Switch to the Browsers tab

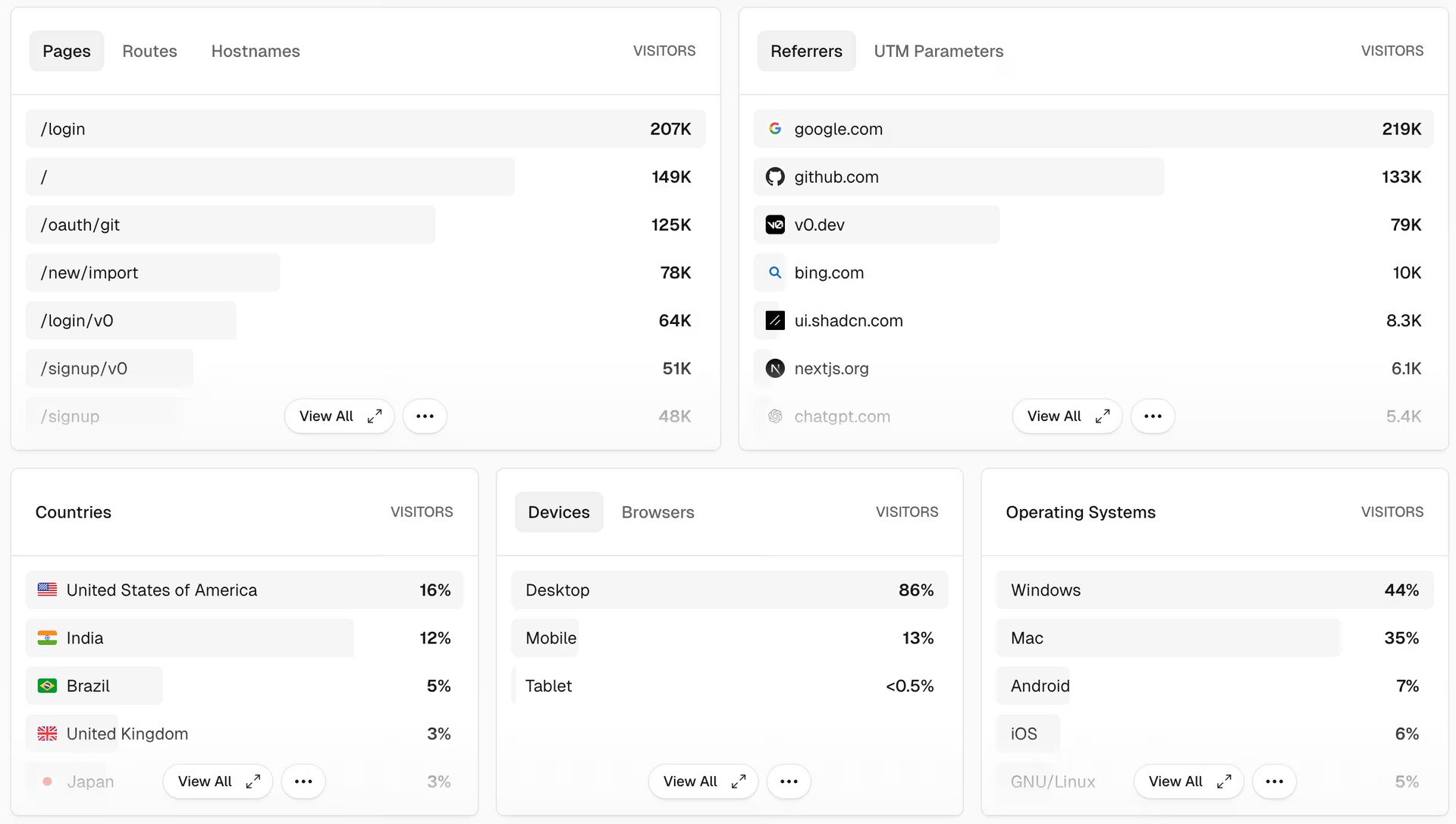[x=657, y=512]
